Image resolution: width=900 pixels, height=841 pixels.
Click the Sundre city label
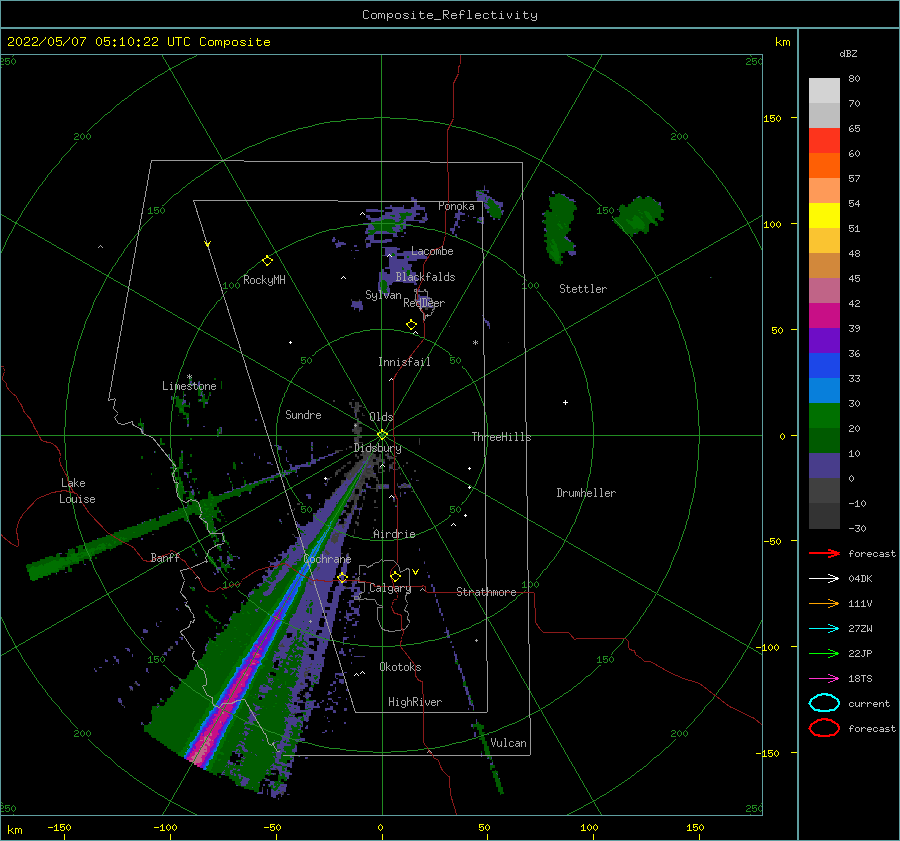(303, 415)
